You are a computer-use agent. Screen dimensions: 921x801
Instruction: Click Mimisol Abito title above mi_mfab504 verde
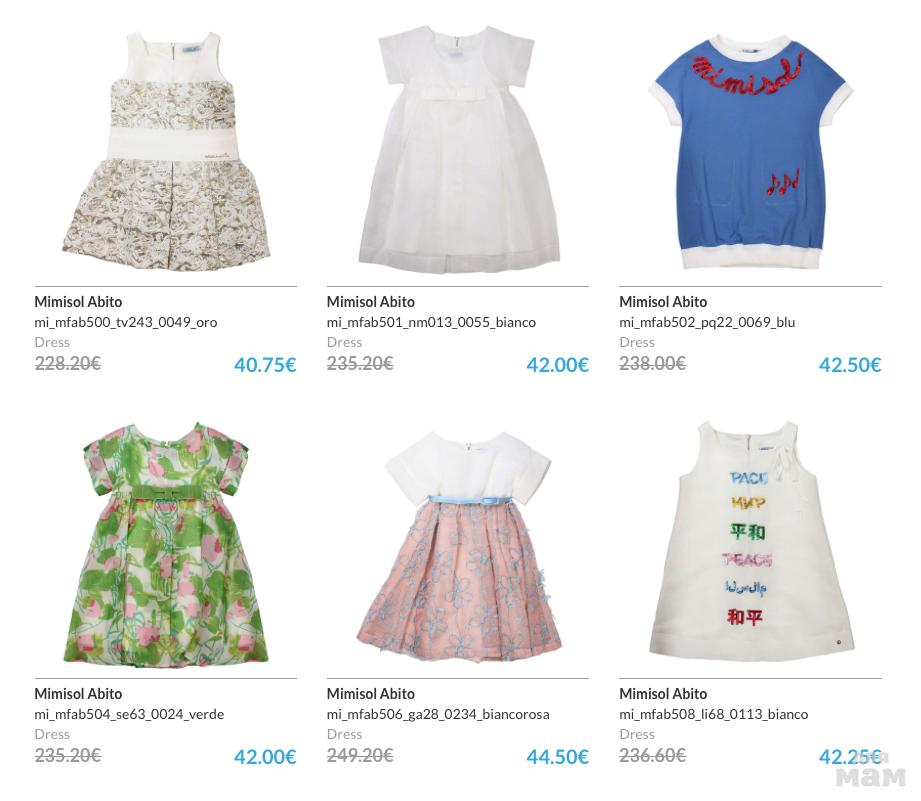[x=78, y=694]
